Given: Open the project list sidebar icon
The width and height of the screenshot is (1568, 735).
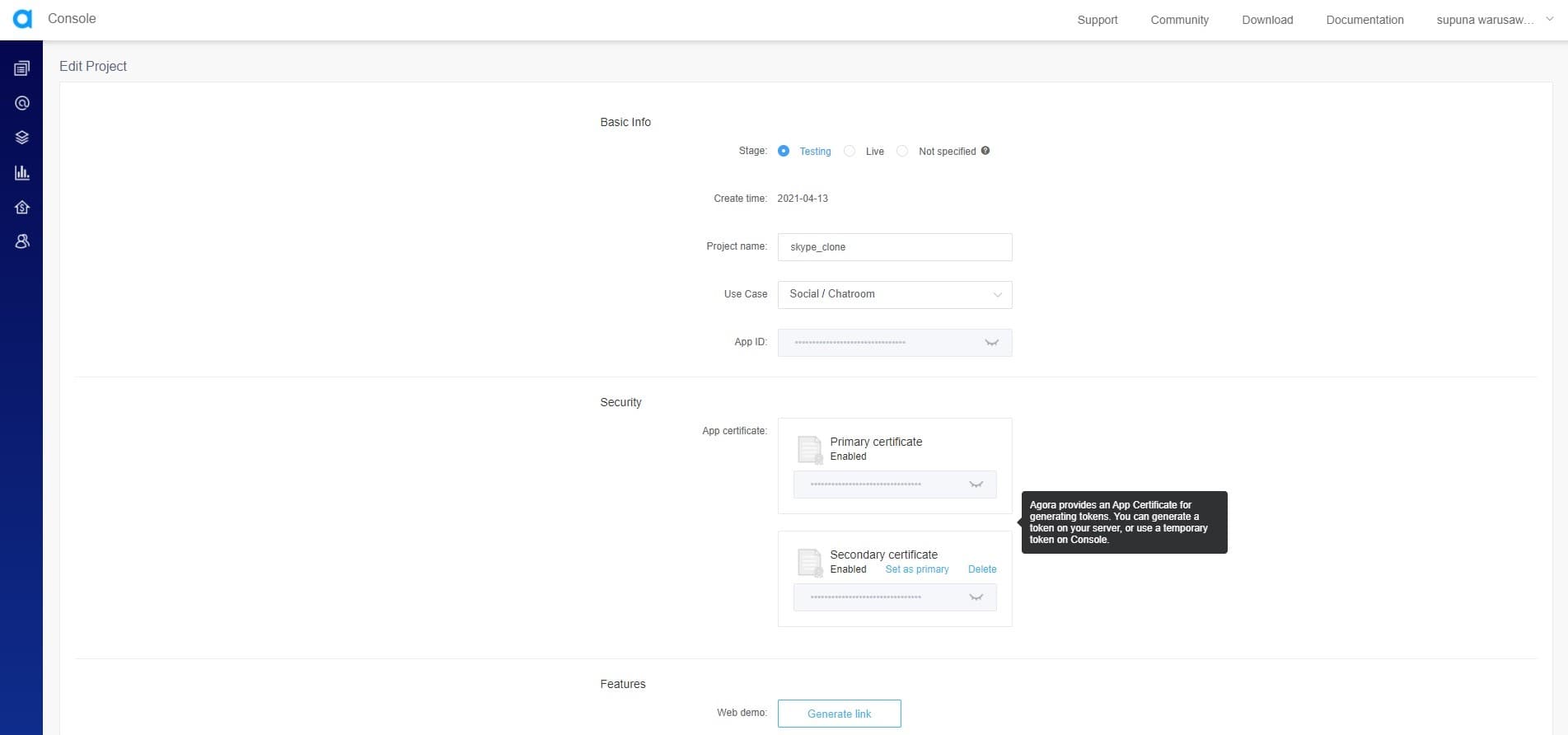Looking at the screenshot, I should pos(22,68).
